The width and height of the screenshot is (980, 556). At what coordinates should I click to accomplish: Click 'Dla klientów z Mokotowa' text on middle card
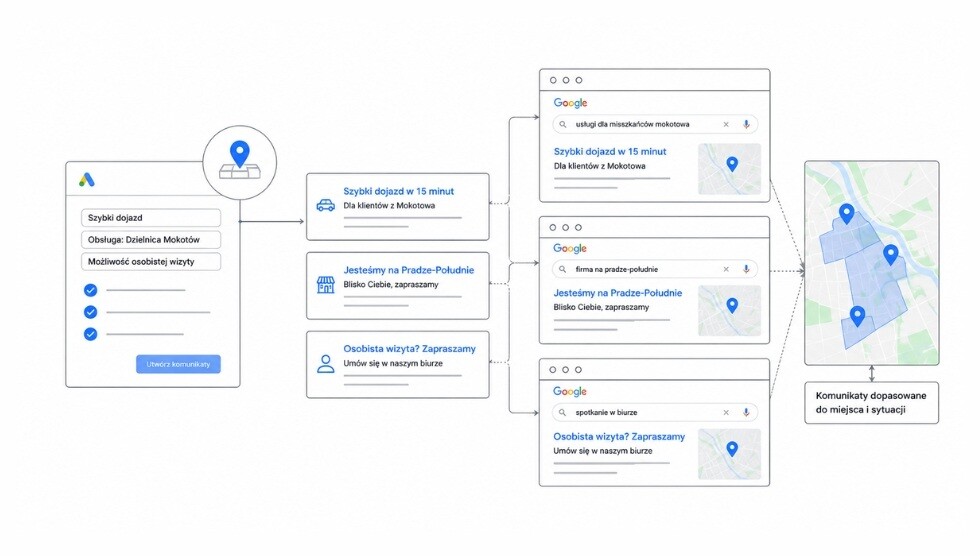(x=389, y=206)
